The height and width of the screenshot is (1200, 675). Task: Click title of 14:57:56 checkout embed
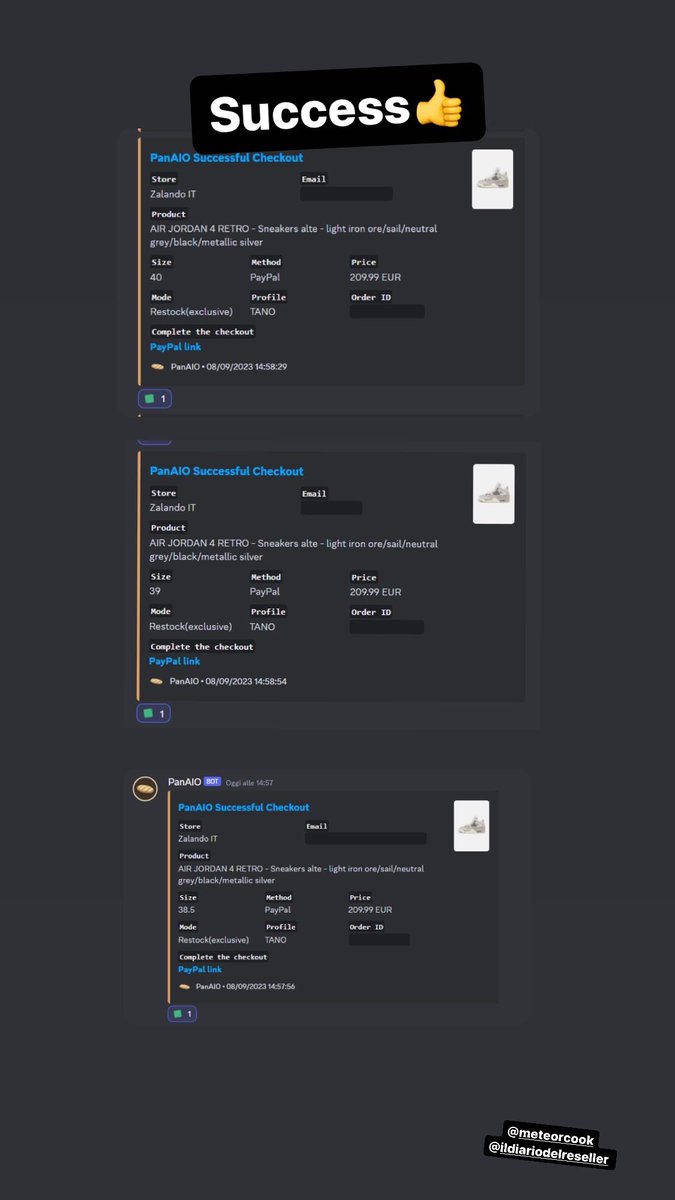pos(244,807)
